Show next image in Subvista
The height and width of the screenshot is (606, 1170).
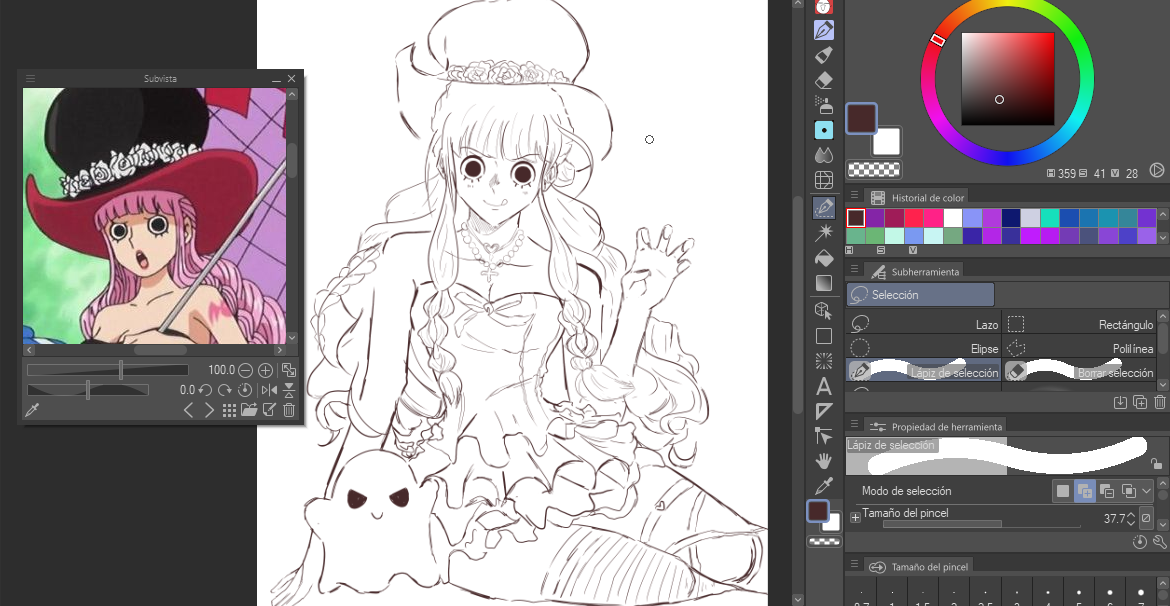point(210,410)
